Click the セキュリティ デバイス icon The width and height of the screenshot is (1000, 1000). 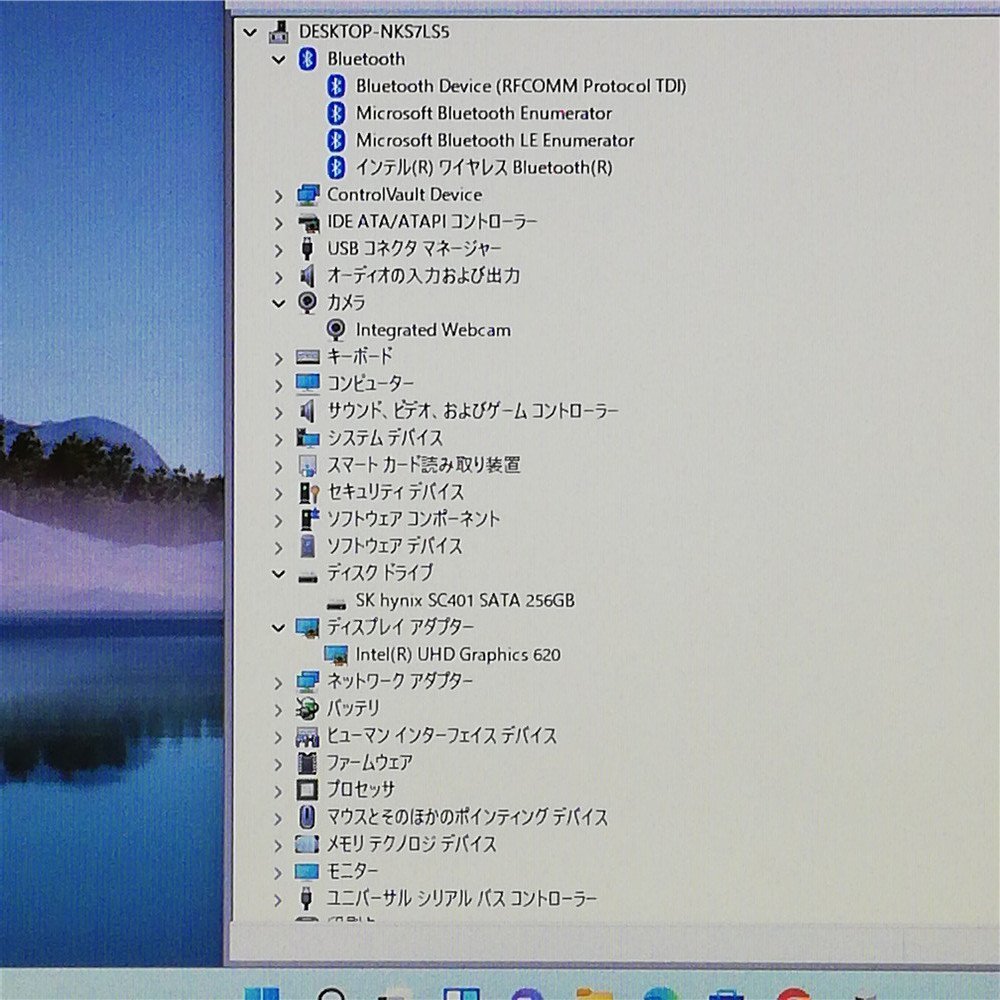[309, 492]
